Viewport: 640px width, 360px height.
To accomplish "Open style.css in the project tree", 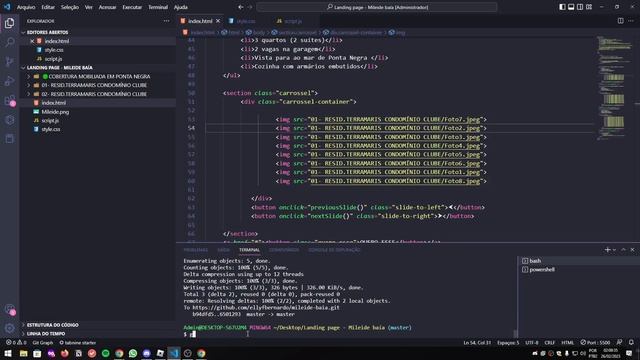I will (51, 129).
